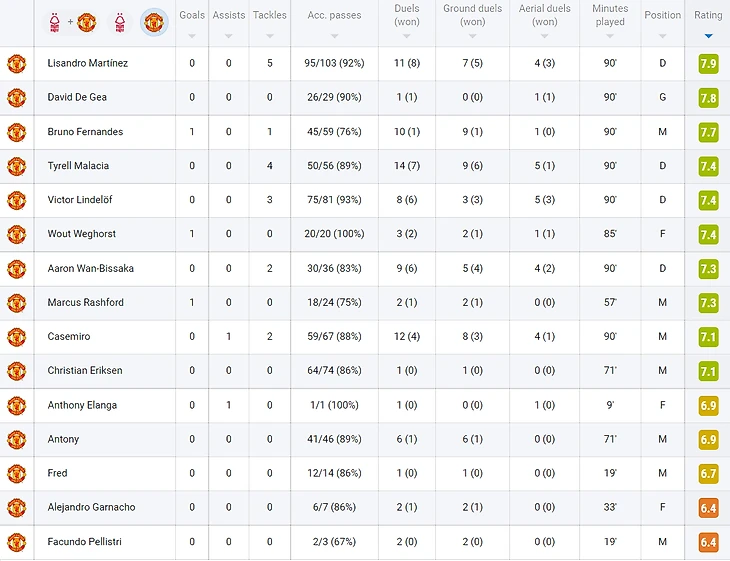Sort by Assists column arrow
Image resolution: width=730 pixels, height=561 pixels.
(x=228, y=36)
